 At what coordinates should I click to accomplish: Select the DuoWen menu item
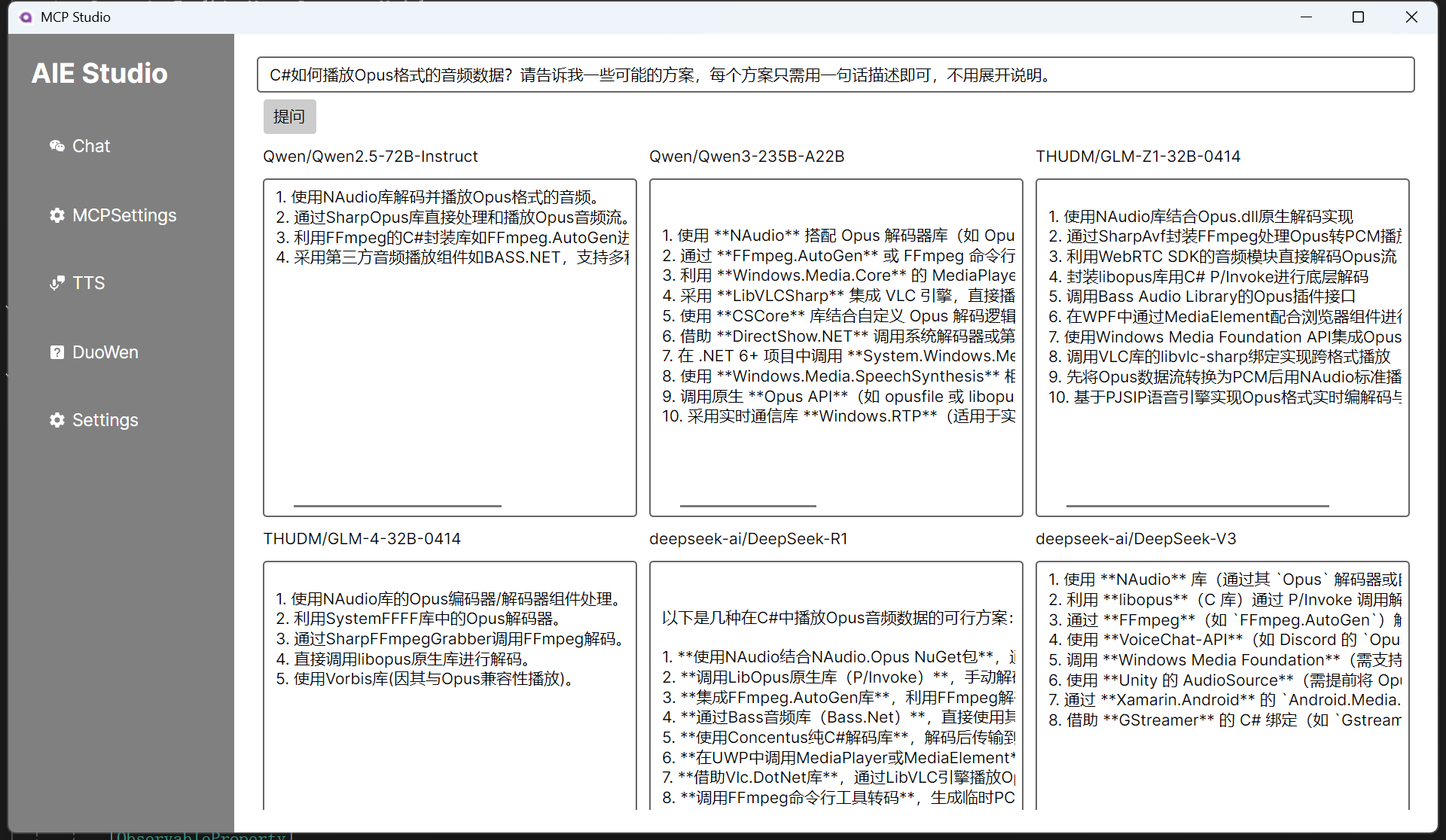[x=105, y=352]
